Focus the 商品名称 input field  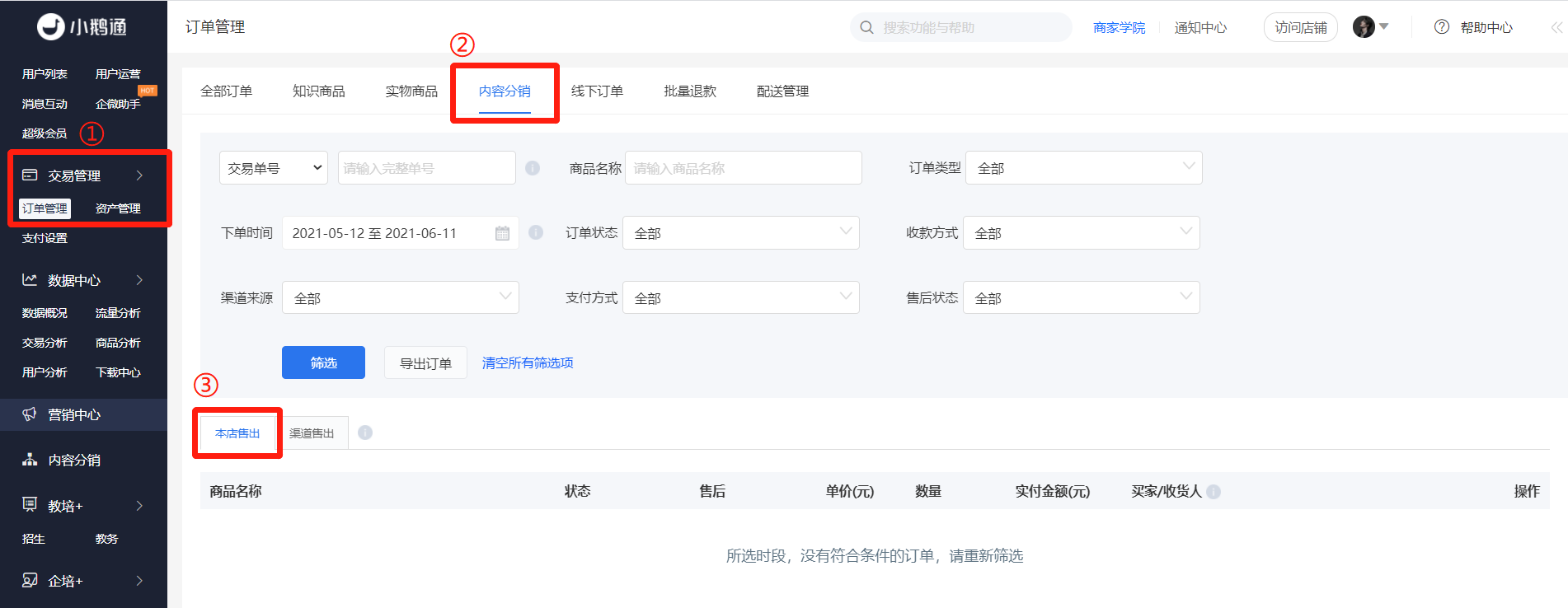click(744, 168)
